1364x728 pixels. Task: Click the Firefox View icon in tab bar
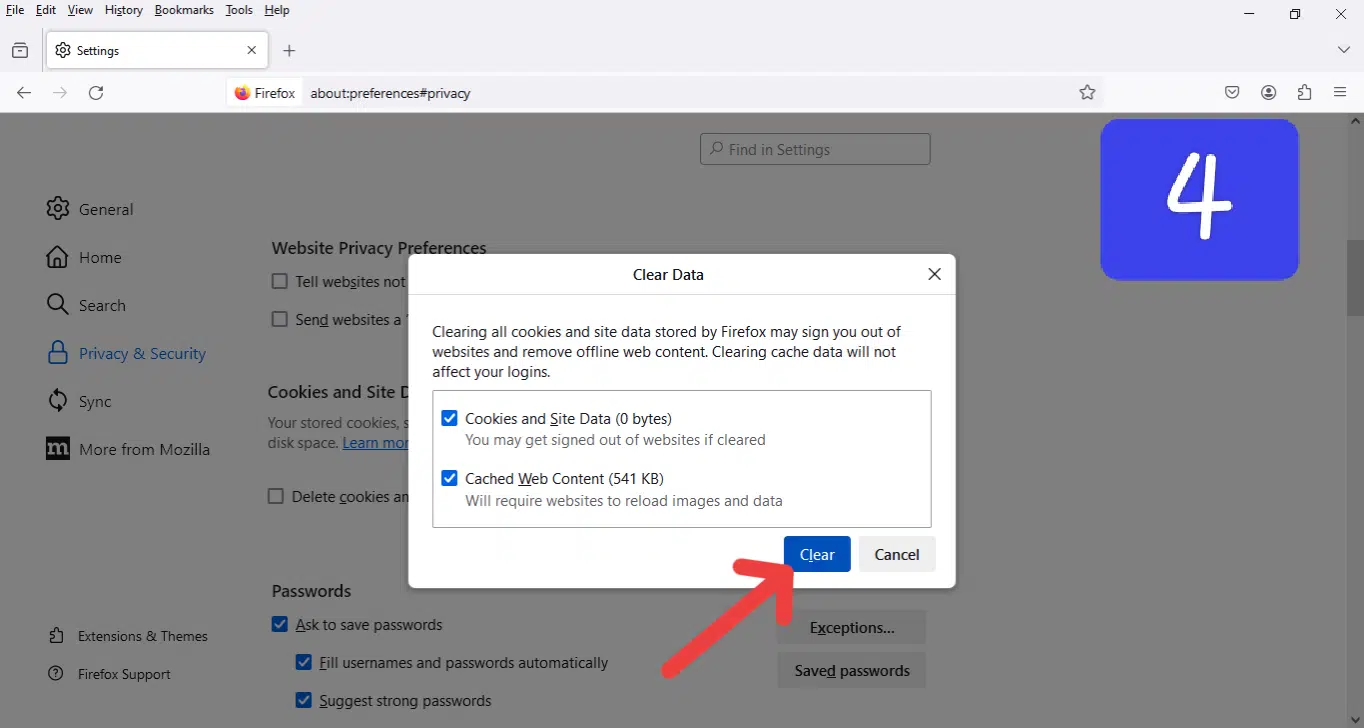(20, 50)
